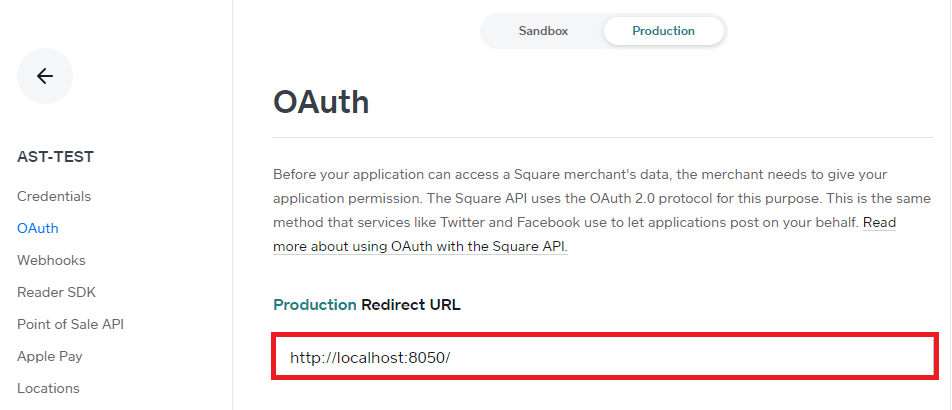
Task: Click the AST-TEST application name
Action: click(56, 157)
